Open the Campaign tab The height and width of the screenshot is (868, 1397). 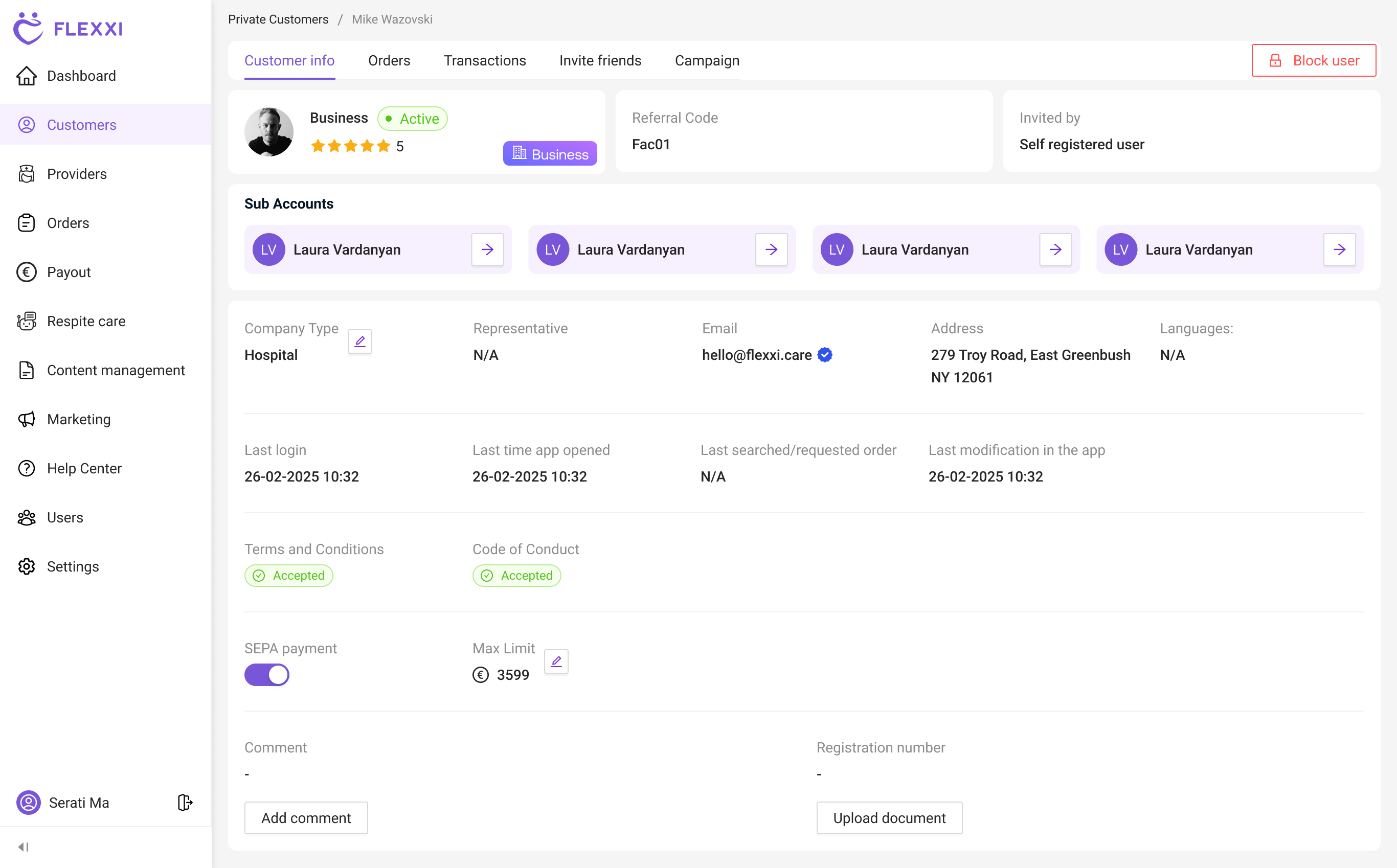point(707,60)
